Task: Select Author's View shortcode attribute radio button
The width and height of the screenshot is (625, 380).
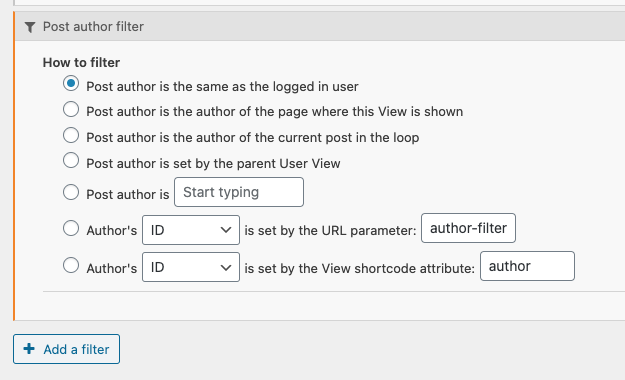Action: [71, 265]
